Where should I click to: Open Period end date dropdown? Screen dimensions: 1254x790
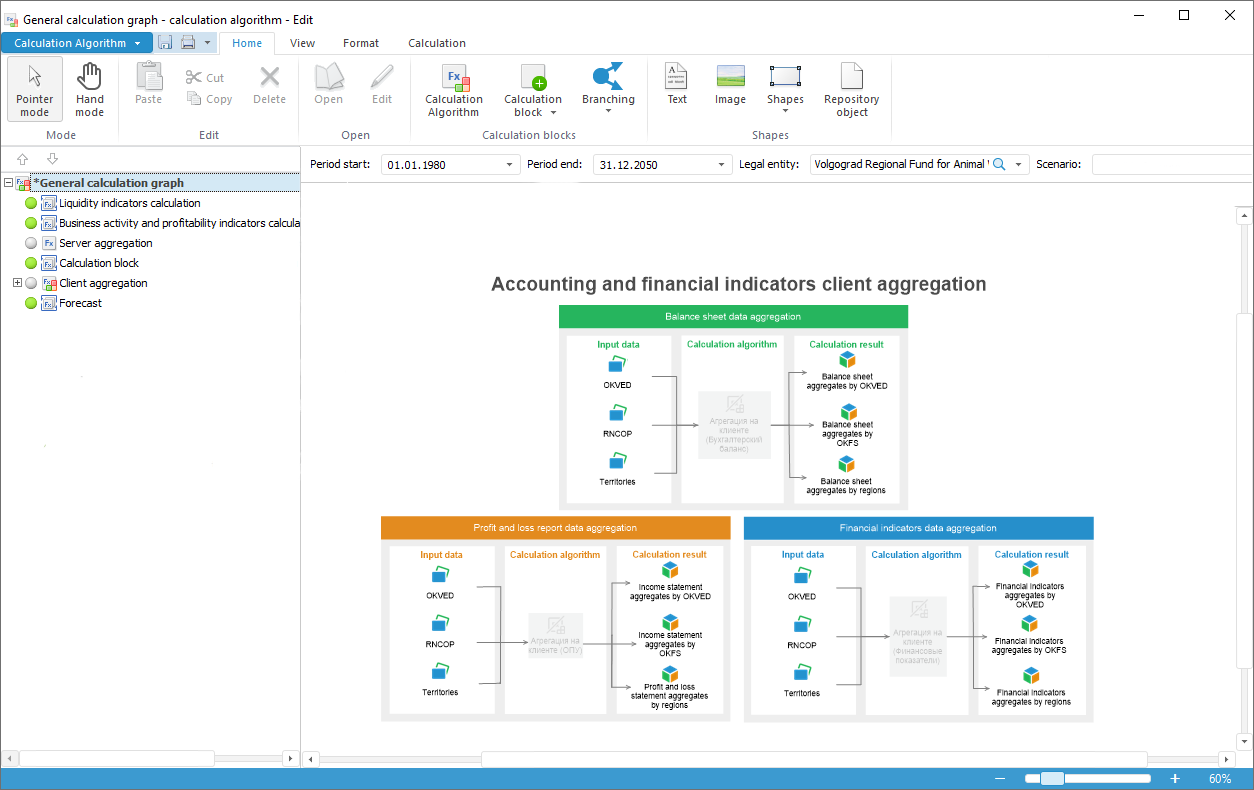click(720, 164)
